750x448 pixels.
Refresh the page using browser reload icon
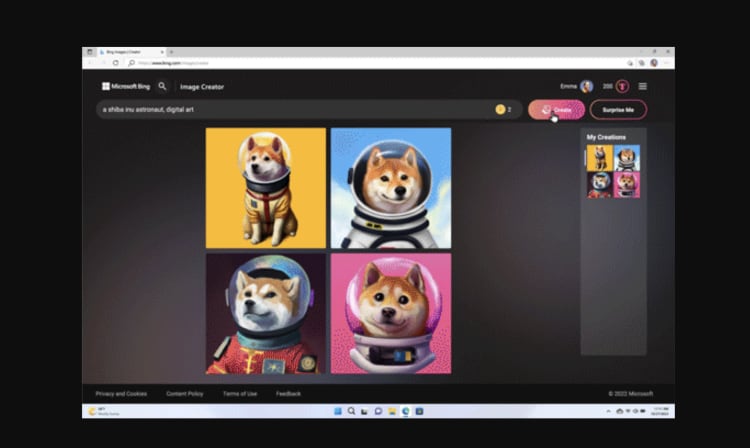[x=115, y=63]
